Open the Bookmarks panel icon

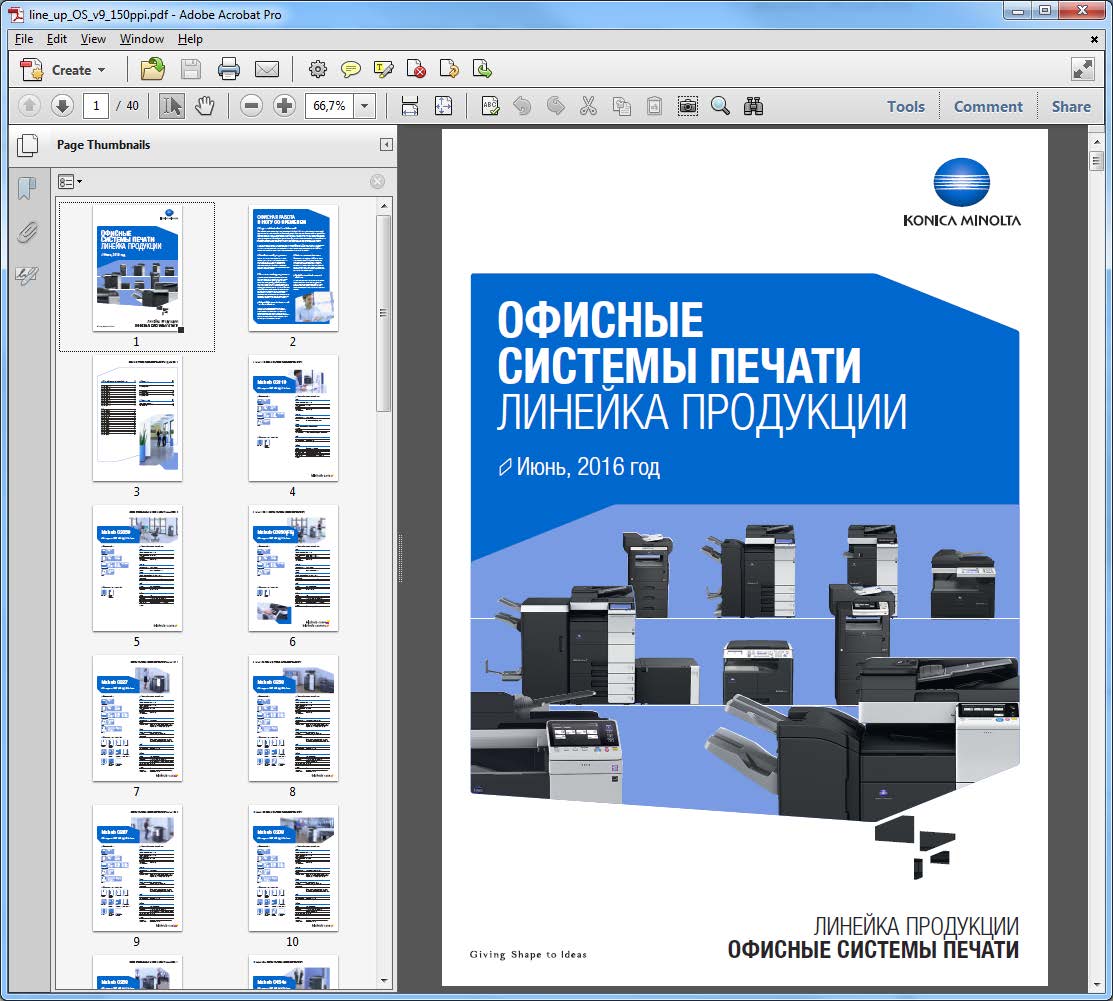[27, 188]
